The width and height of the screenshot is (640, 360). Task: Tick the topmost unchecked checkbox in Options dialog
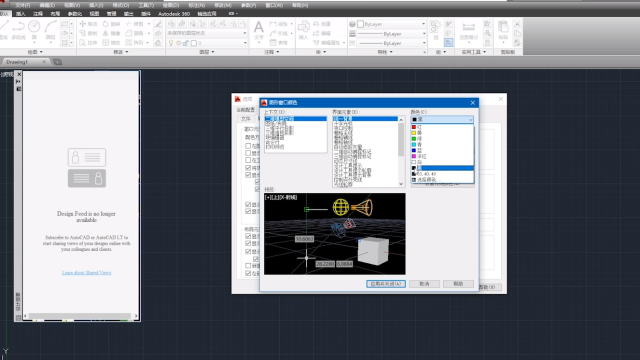(248, 146)
